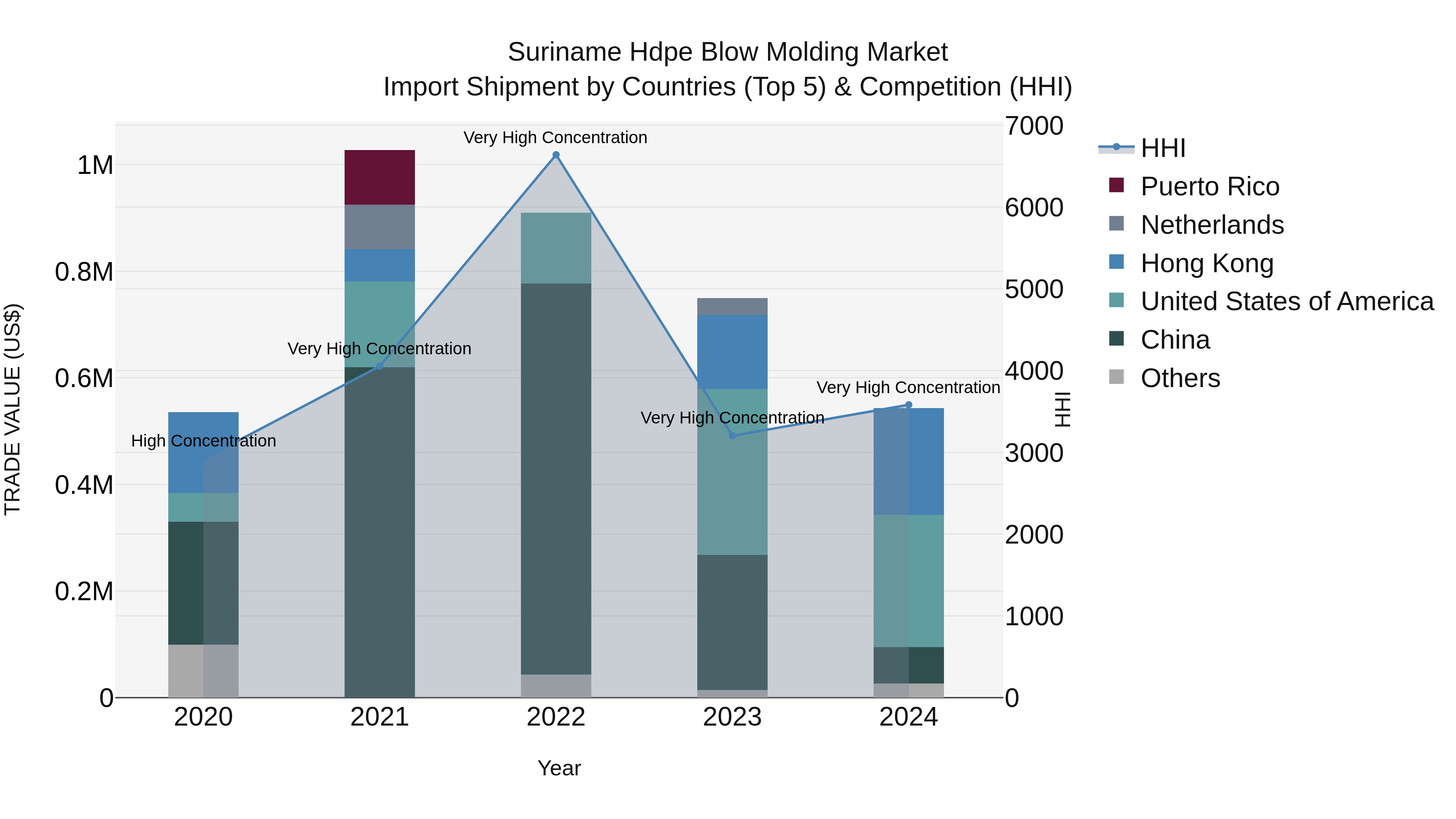Image resolution: width=1456 pixels, height=819 pixels.
Task: Click the Hong Kong blue legend swatch
Action: pyautogui.click(x=1116, y=262)
